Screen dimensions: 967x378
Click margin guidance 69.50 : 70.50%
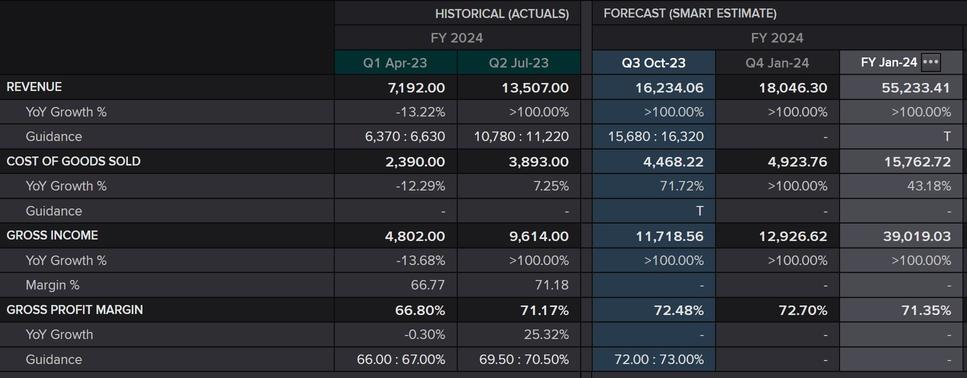524,359
